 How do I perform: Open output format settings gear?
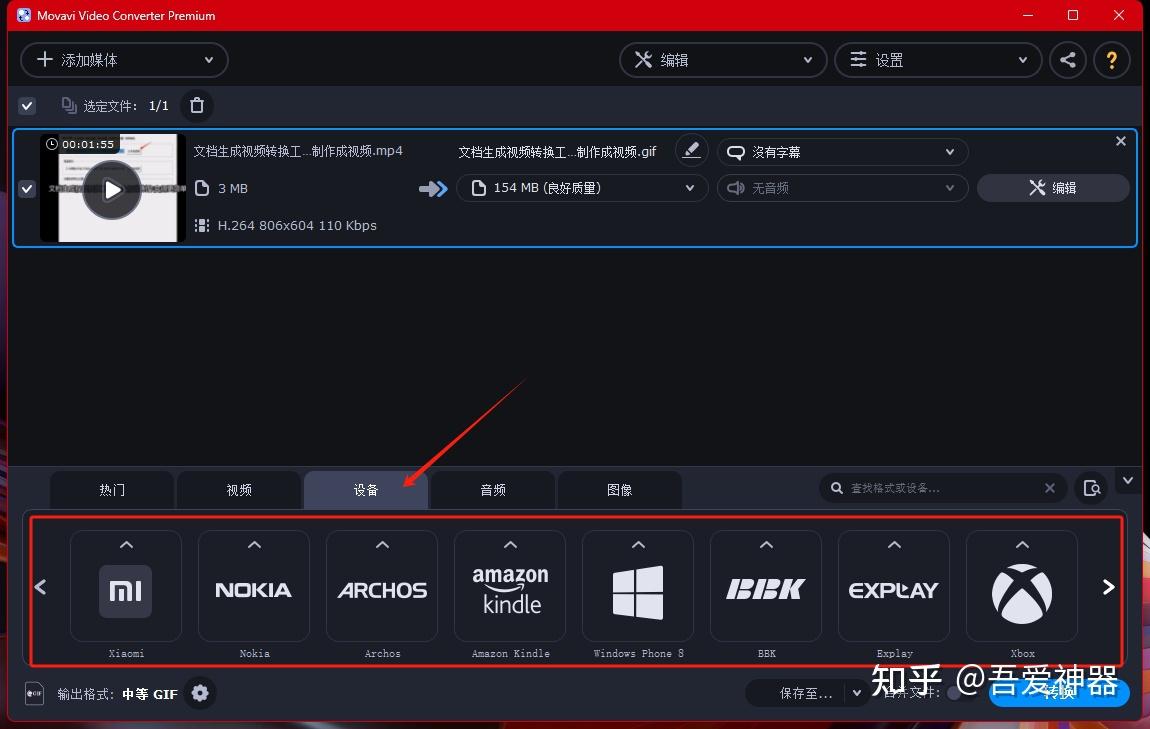click(x=199, y=693)
